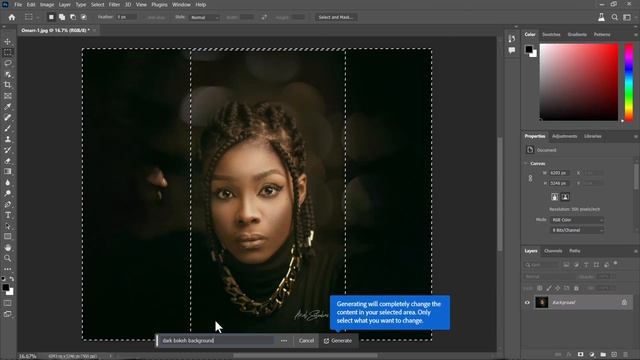The image size is (640, 360).
Task: Switch to the Adjustments tab
Action: [x=564, y=136]
